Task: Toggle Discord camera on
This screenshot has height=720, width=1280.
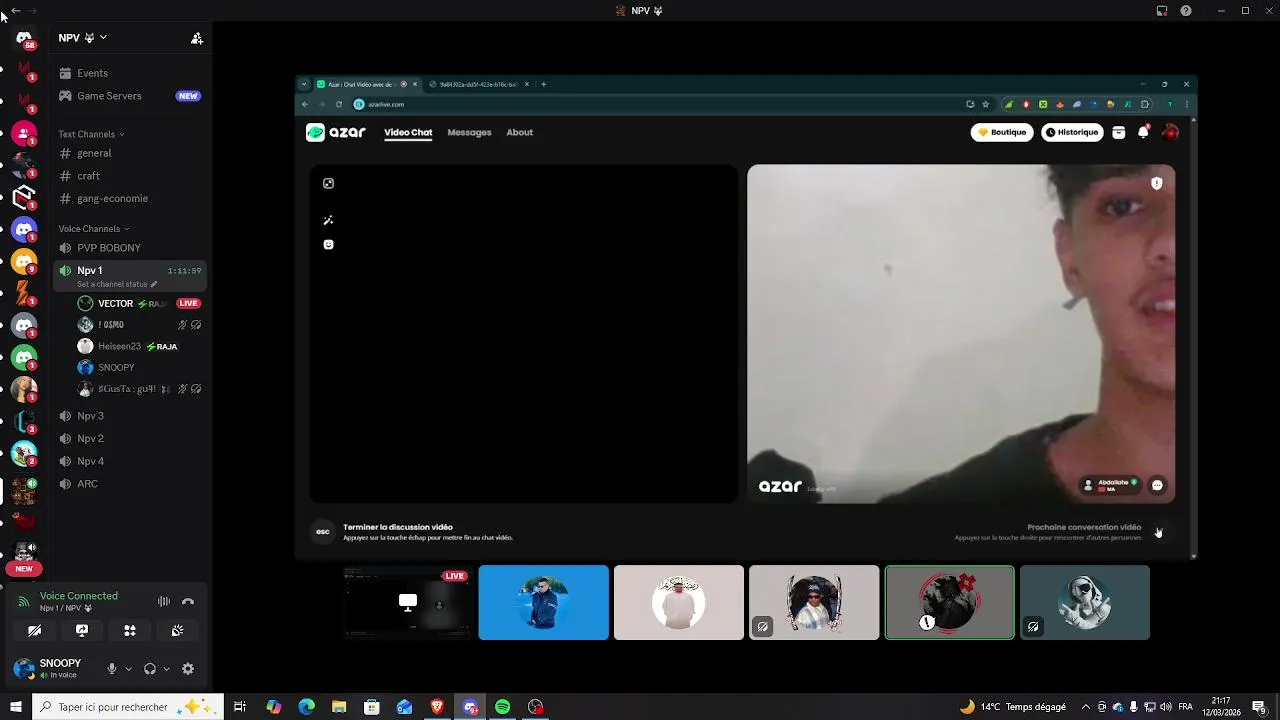Action: [34, 631]
